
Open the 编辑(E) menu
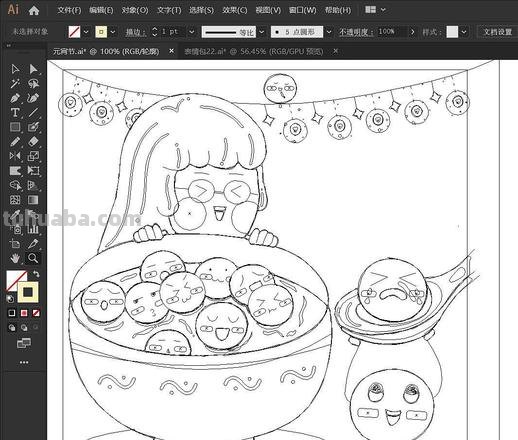click(x=101, y=10)
